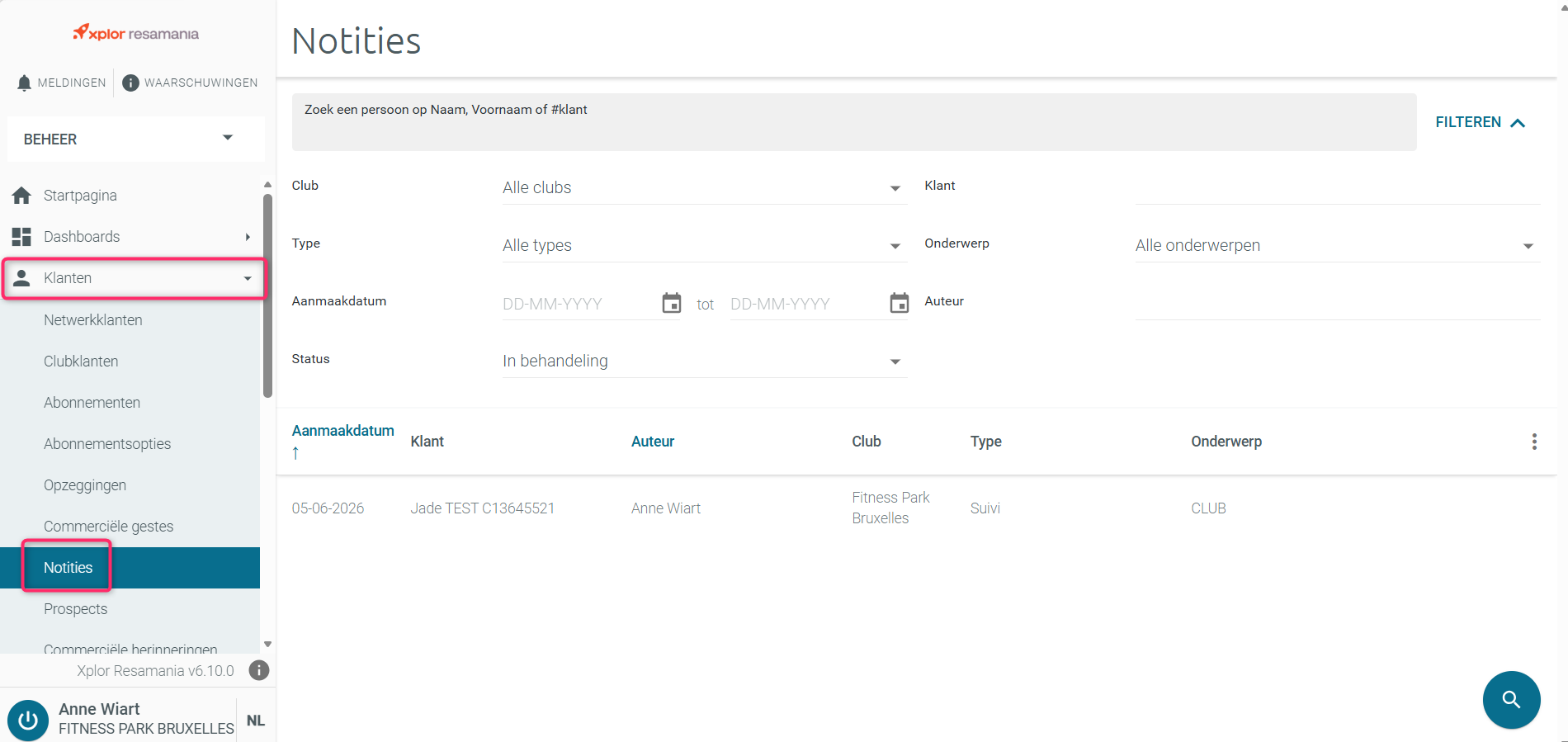Open Abonnementen in sidebar

(92, 402)
